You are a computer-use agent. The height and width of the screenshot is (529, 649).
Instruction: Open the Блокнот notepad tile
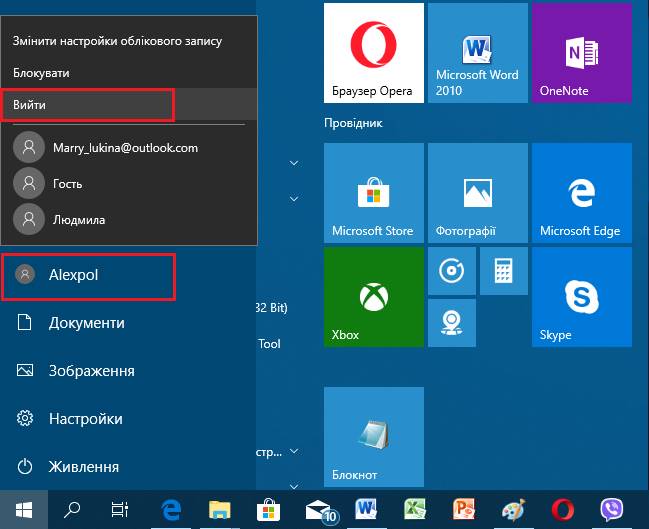pyautogui.click(x=373, y=437)
